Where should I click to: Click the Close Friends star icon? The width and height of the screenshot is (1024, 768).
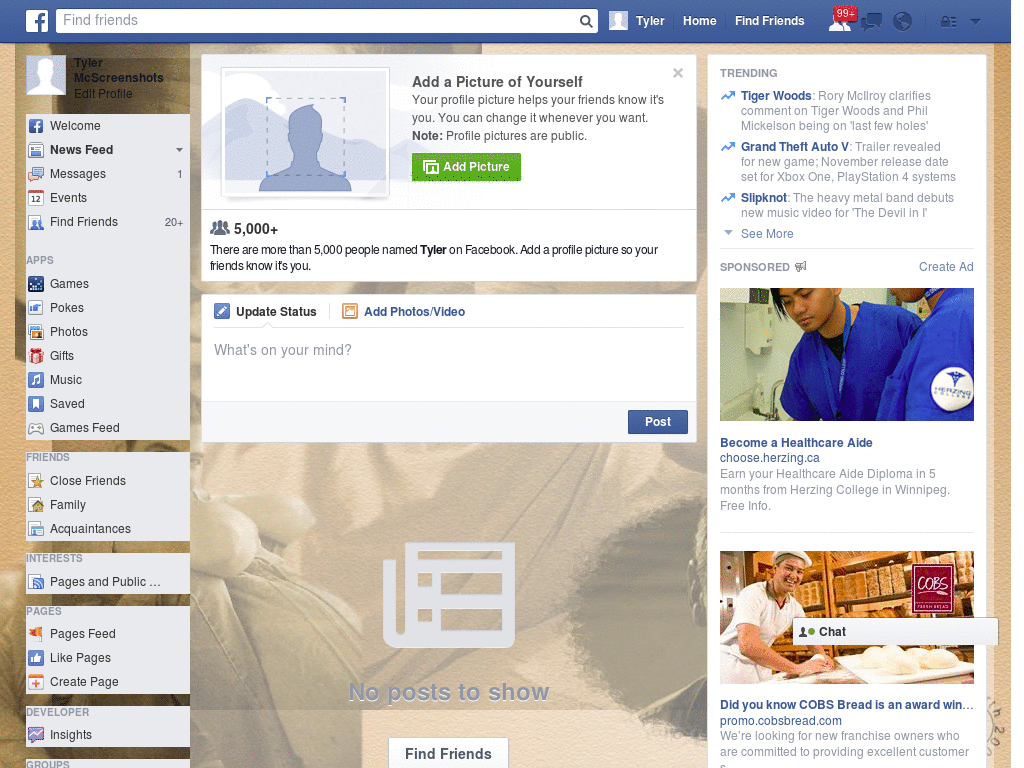coord(36,481)
